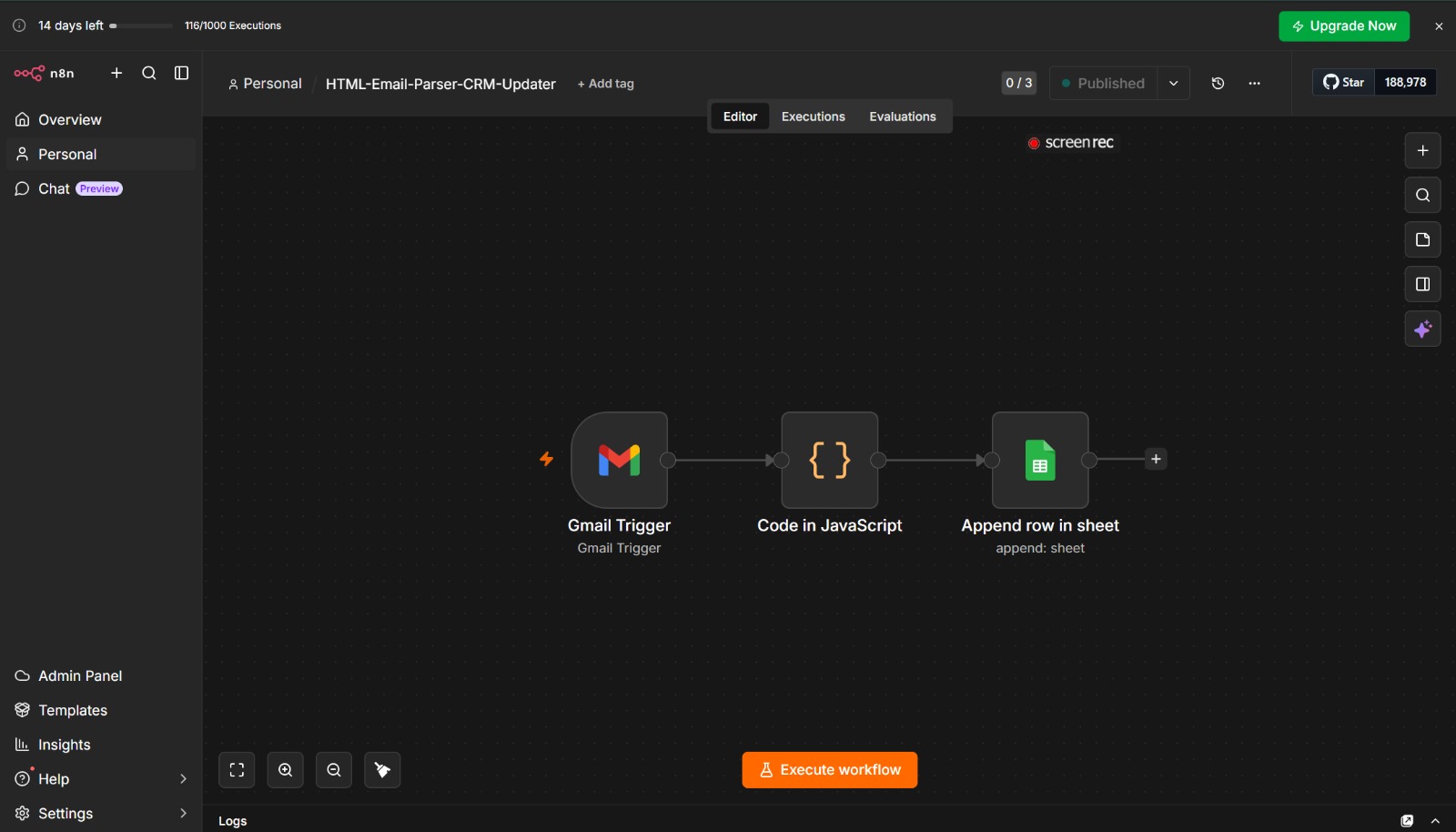
Task: Click the orange trigger lightning bolt
Action: [x=546, y=459]
